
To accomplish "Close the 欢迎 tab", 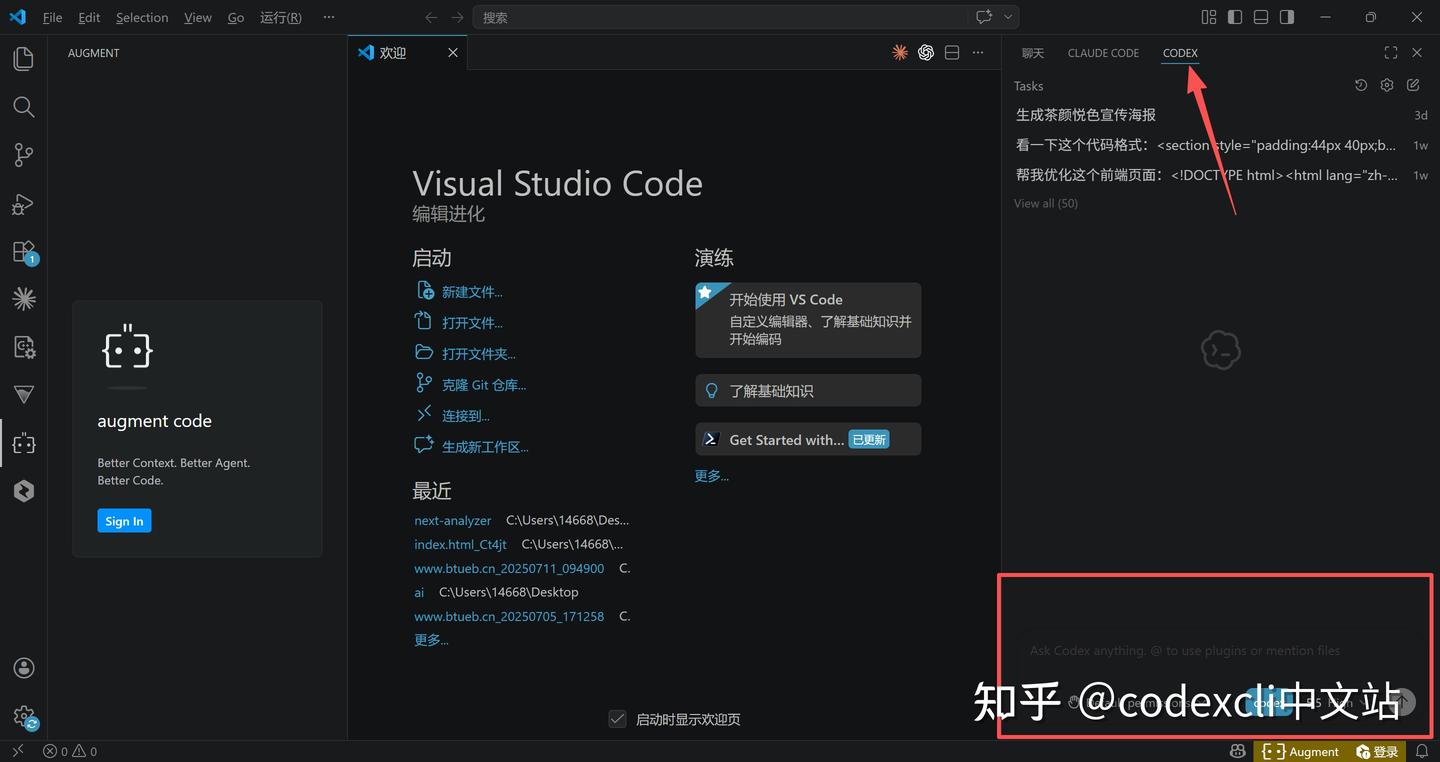I will pos(453,53).
